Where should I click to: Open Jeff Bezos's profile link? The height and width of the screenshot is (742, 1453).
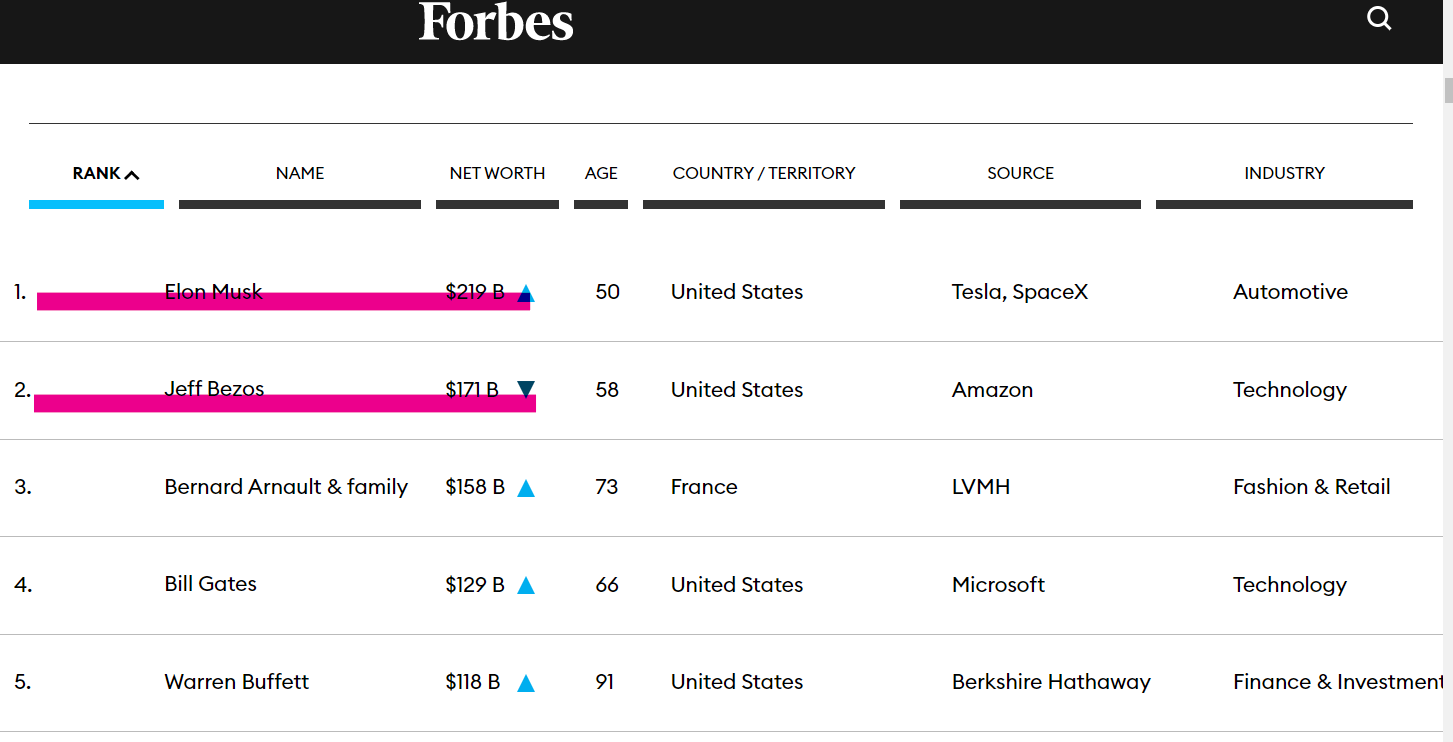pos(214,389)
